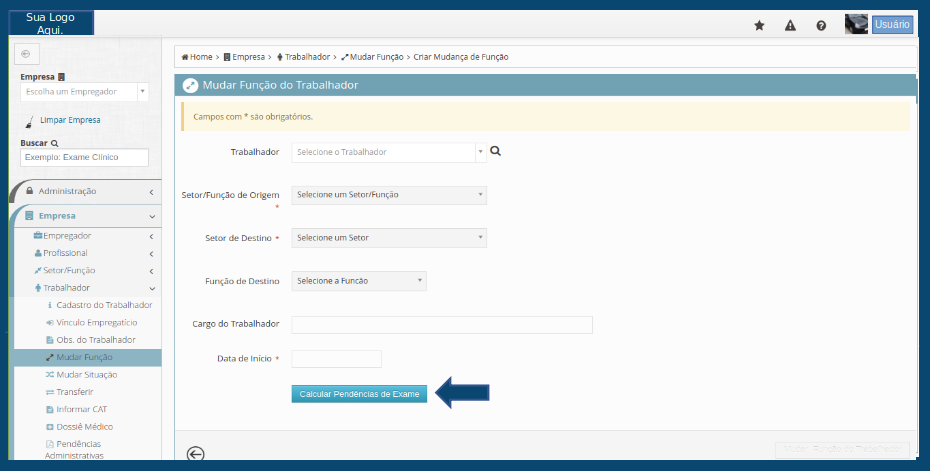Open the Setor/Função de Origem dropdown

[388, 195]
